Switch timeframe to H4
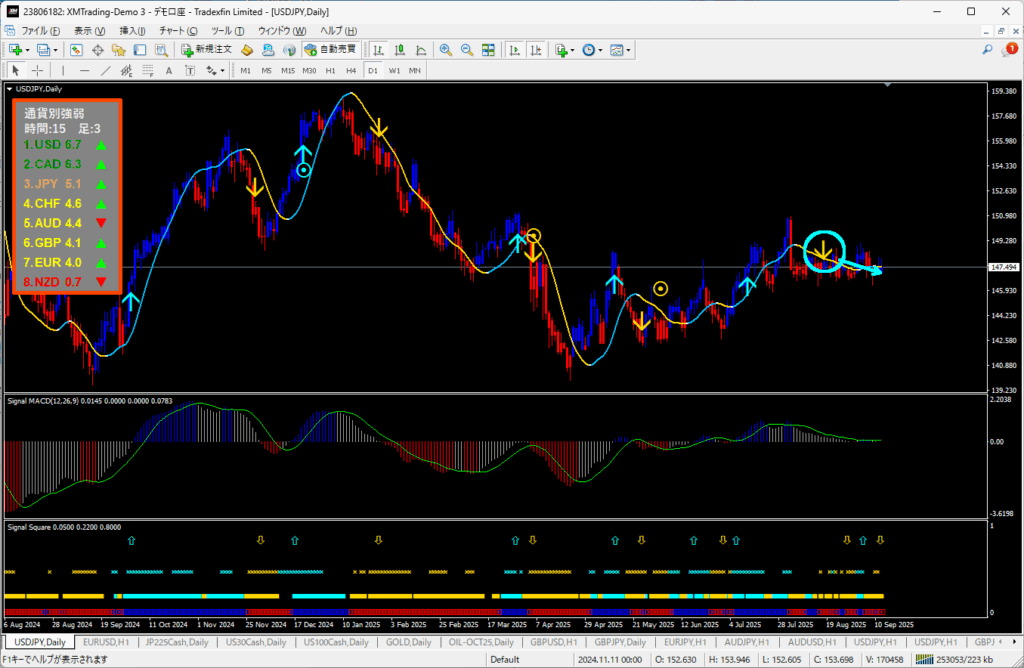 click(351, 71)
